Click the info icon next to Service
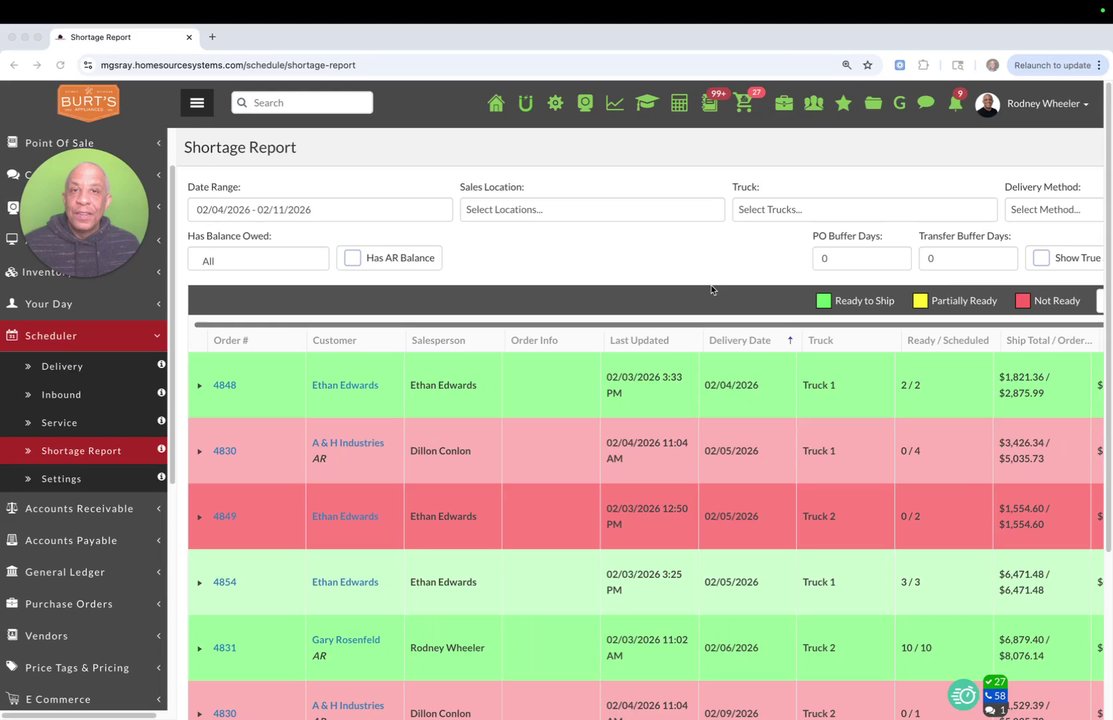 161,421
